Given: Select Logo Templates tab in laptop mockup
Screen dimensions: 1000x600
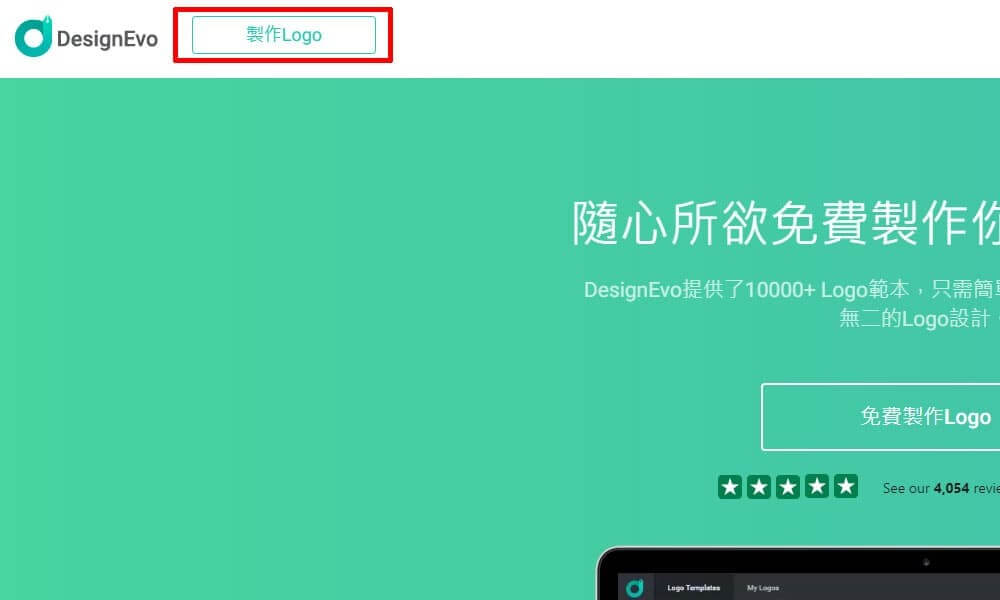Looking at the screenshot, I should (693, 588).
